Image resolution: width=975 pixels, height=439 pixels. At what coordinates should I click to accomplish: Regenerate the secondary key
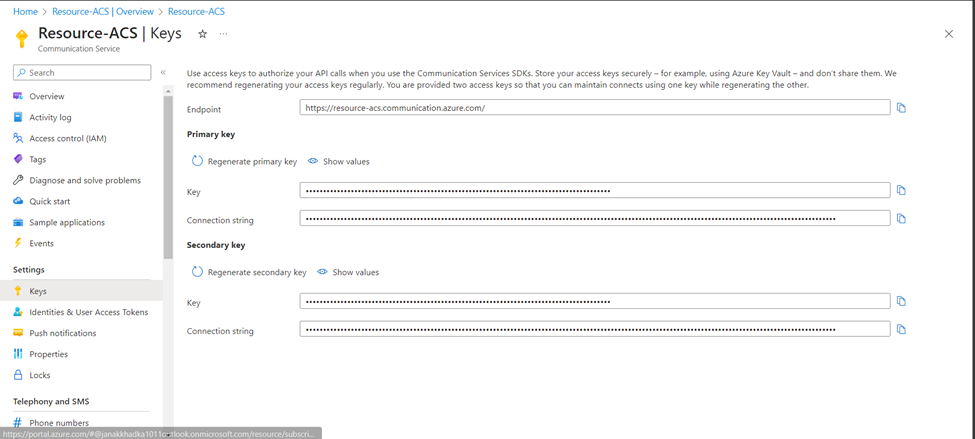coord(249,272)
